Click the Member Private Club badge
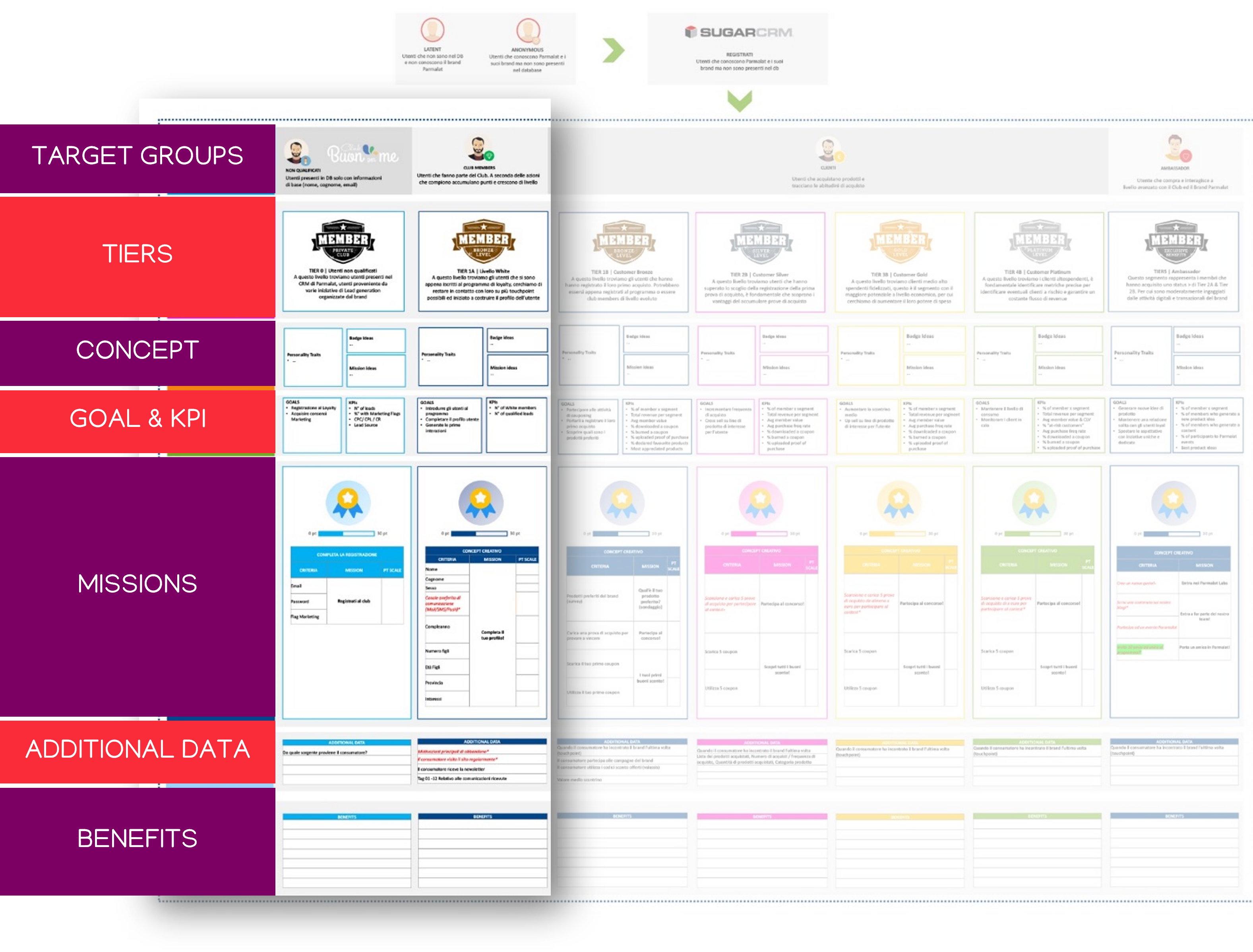The image size is (1253, 952). (x=343, y=241)
